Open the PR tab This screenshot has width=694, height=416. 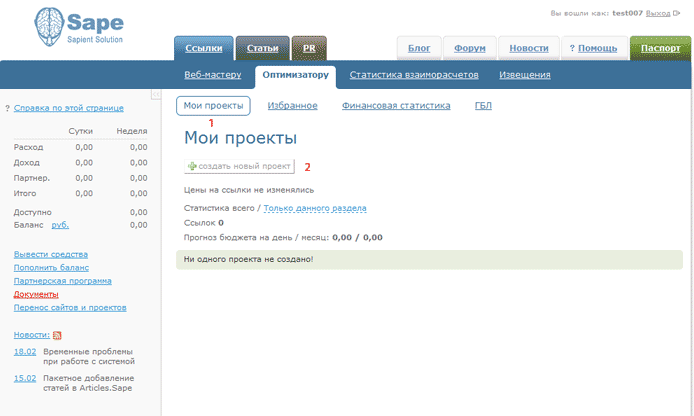pos(309,48)
